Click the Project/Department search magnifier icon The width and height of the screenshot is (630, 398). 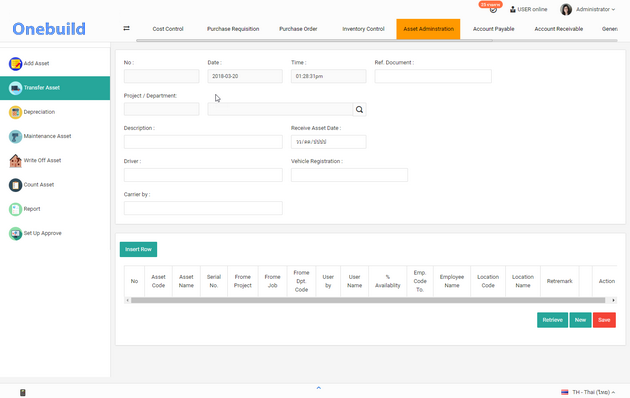click(359, 109)
